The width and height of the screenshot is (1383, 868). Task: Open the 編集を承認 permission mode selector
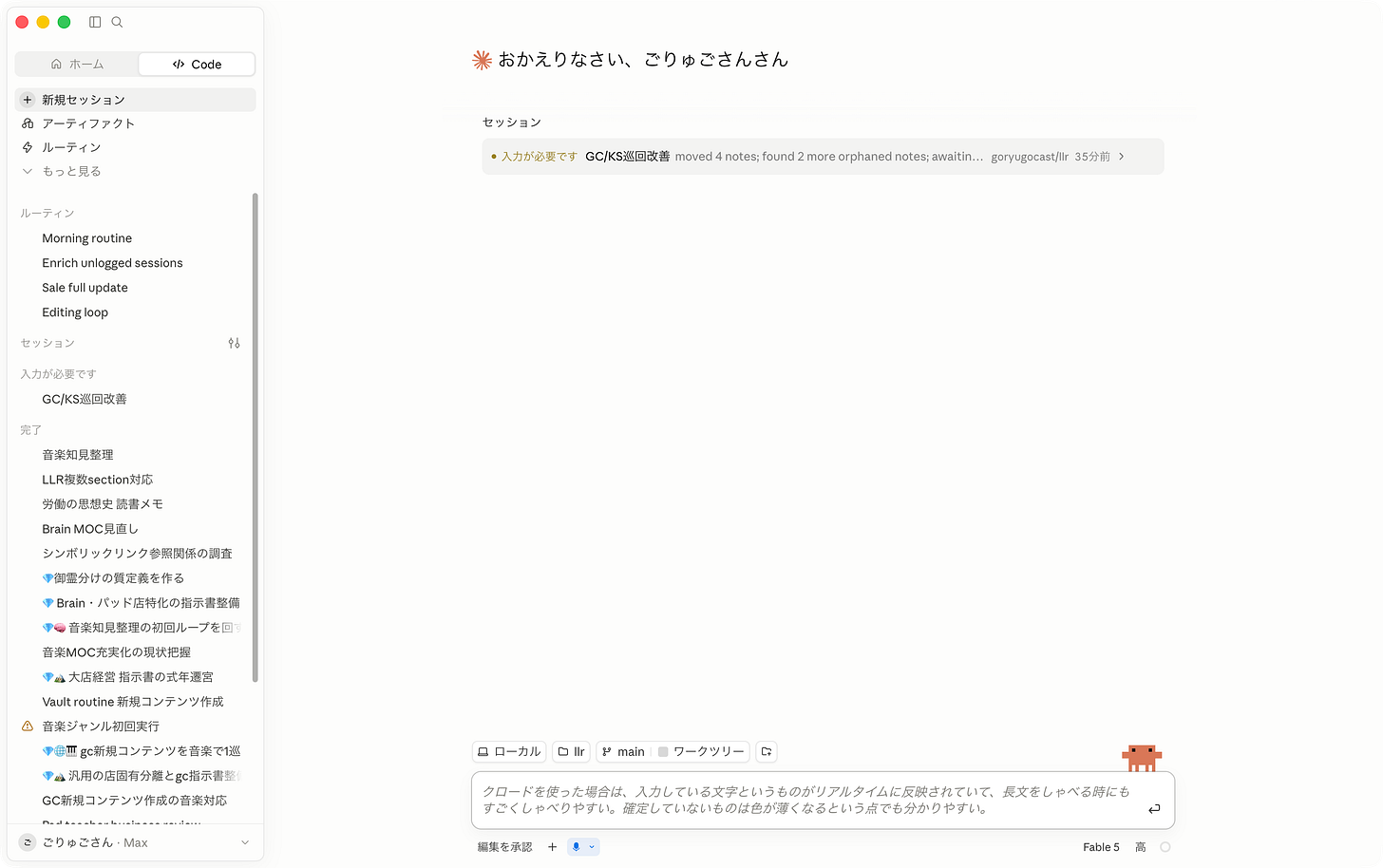coord(504,847)
